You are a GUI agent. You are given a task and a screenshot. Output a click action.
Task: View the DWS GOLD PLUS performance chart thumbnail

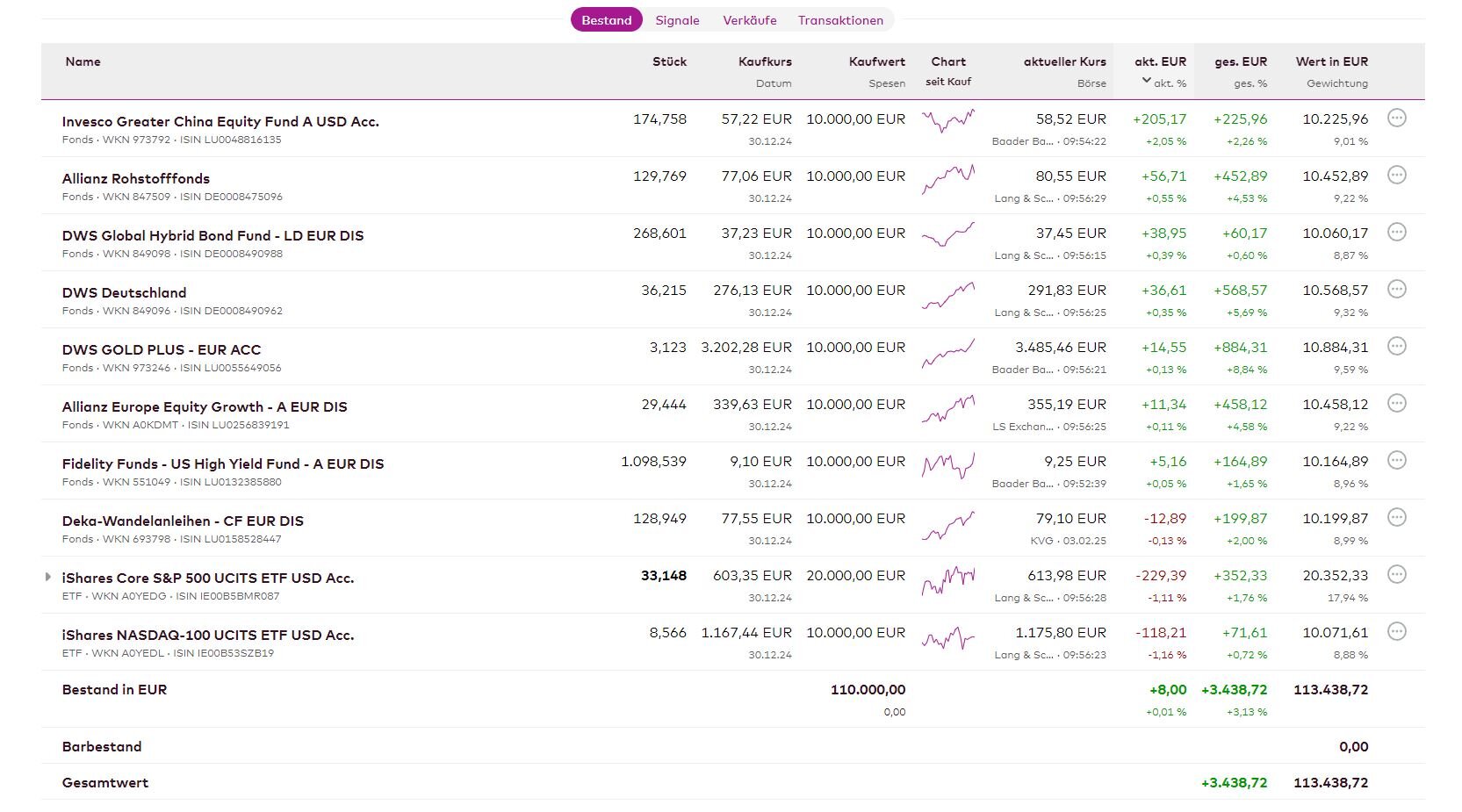[x=947, y=355]
